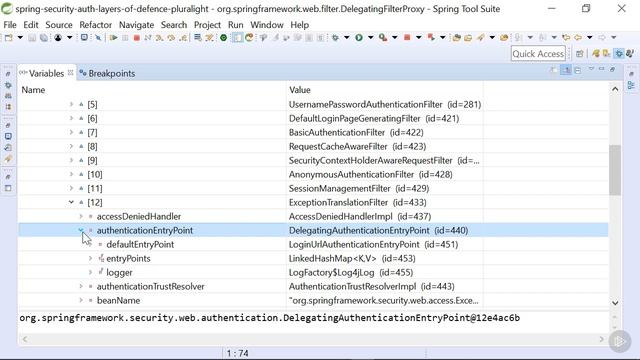This screenshot has width=640, height=360.
Task: Open the Debug launch dropdown arrow
Action: pyautogui.click(x=347, y=38)
